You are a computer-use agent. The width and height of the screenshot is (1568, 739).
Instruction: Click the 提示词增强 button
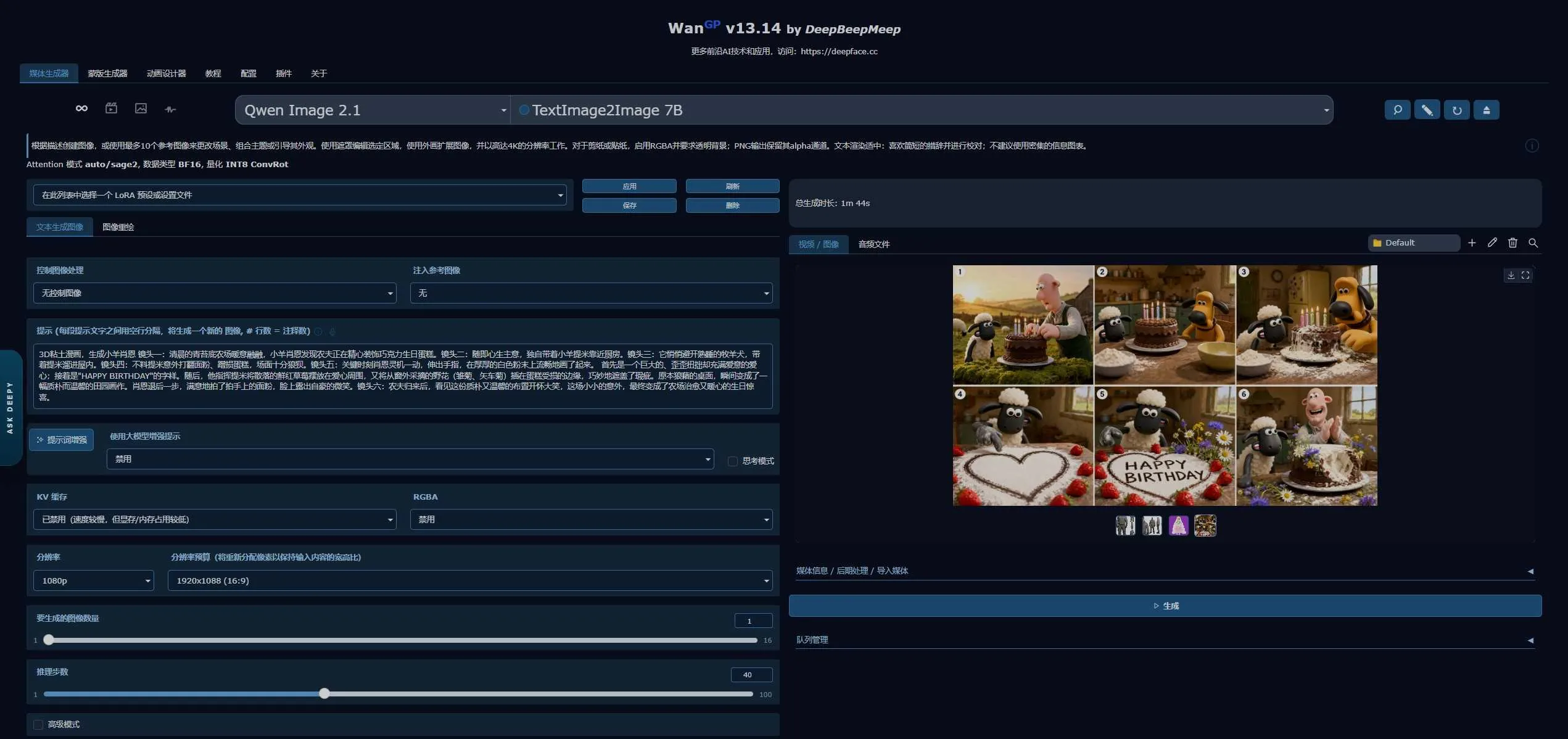[x=61, y=440]
